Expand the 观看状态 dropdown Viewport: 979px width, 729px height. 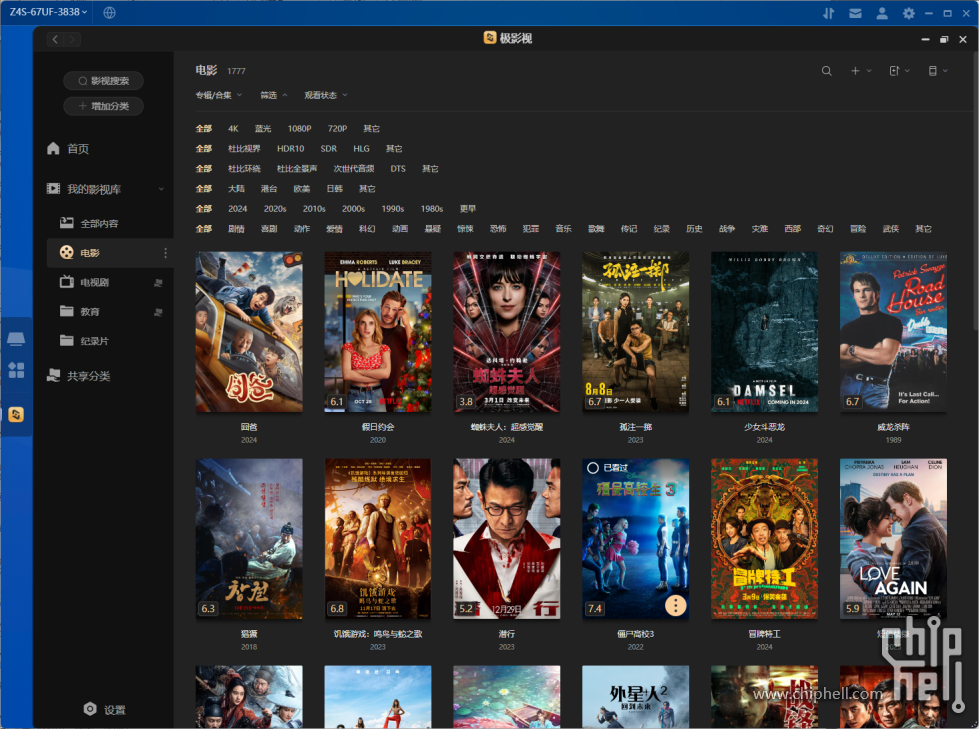pyautogui.click(x=325, y=95)
